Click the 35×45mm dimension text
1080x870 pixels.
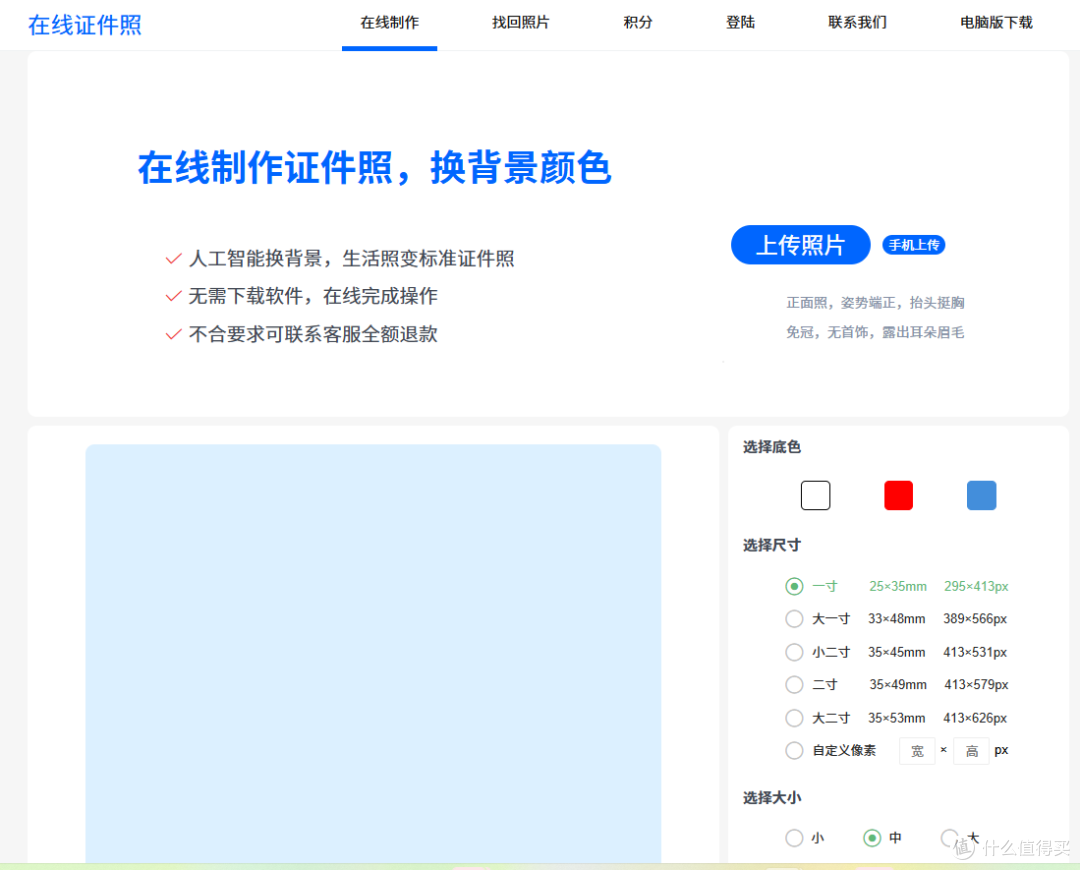pyautogui.click(x=896, y=652)
